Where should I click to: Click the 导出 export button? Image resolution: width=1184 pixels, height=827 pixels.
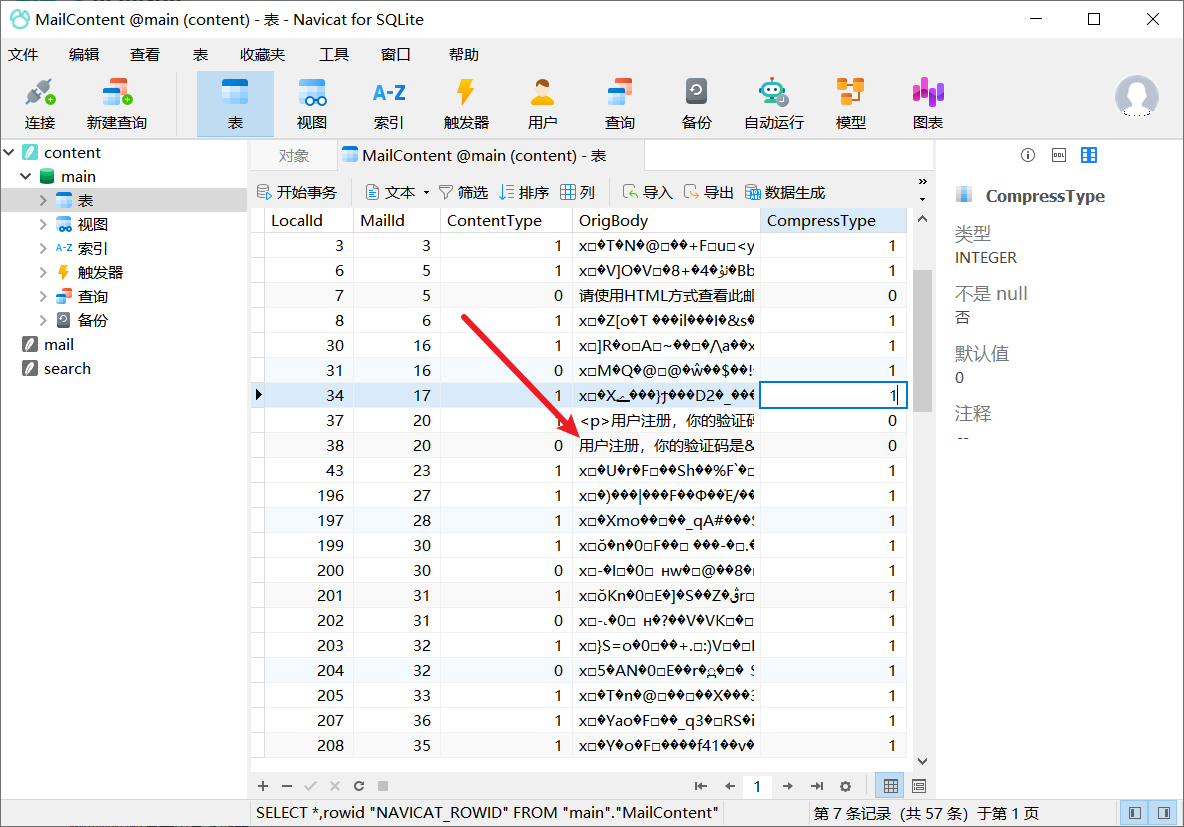coord(708,193)
